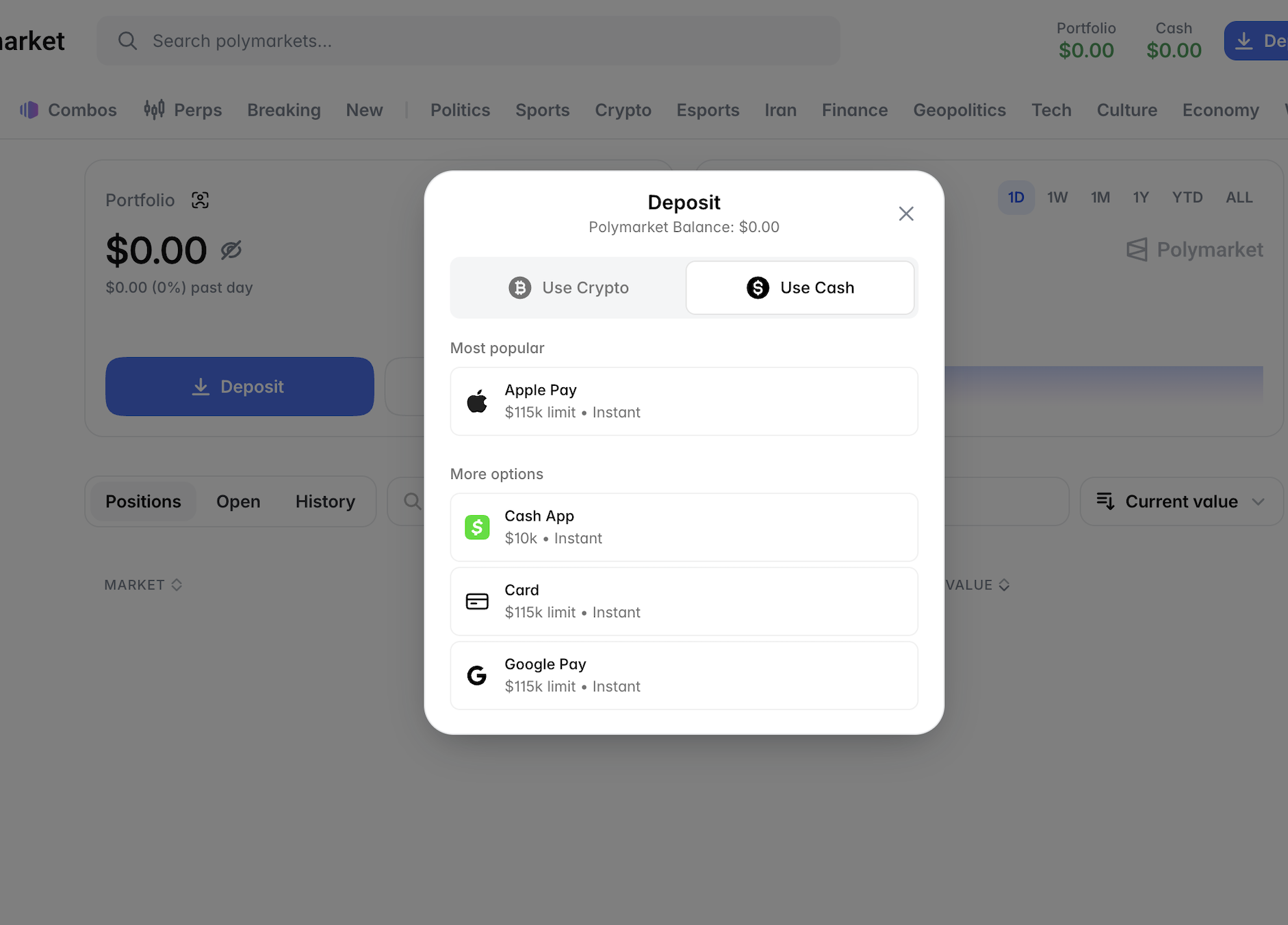Click the Google G icon
This screenshot has height=925, width=1288.
click(477, 675)
